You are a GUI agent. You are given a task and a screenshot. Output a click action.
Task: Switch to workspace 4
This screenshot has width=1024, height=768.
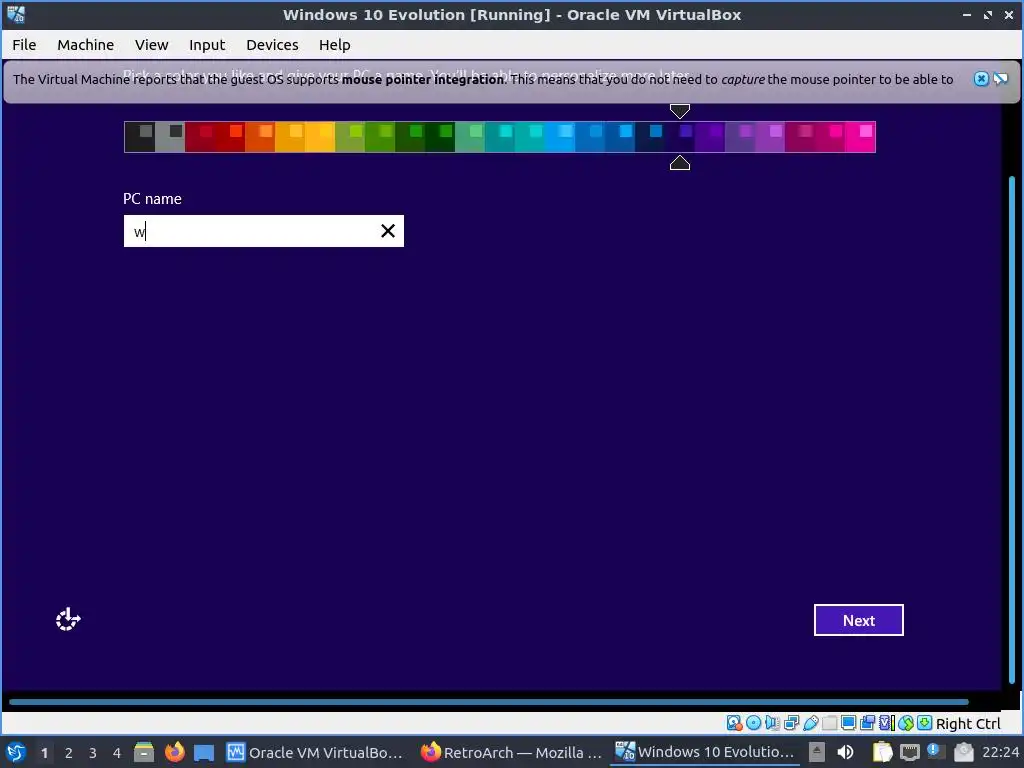(x=117, y=753)
